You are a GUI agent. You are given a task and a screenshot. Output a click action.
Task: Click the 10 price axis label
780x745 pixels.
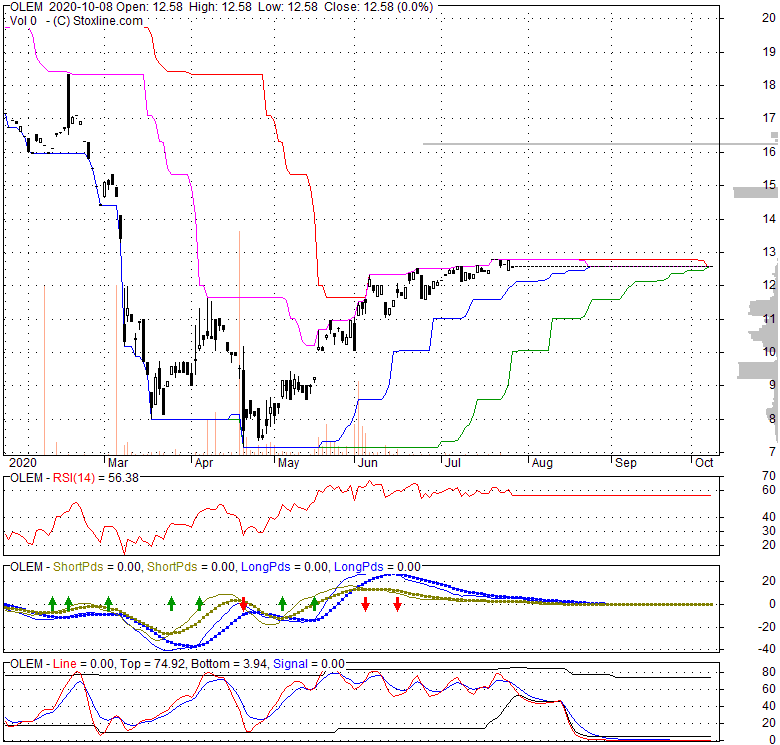point(769,352)
